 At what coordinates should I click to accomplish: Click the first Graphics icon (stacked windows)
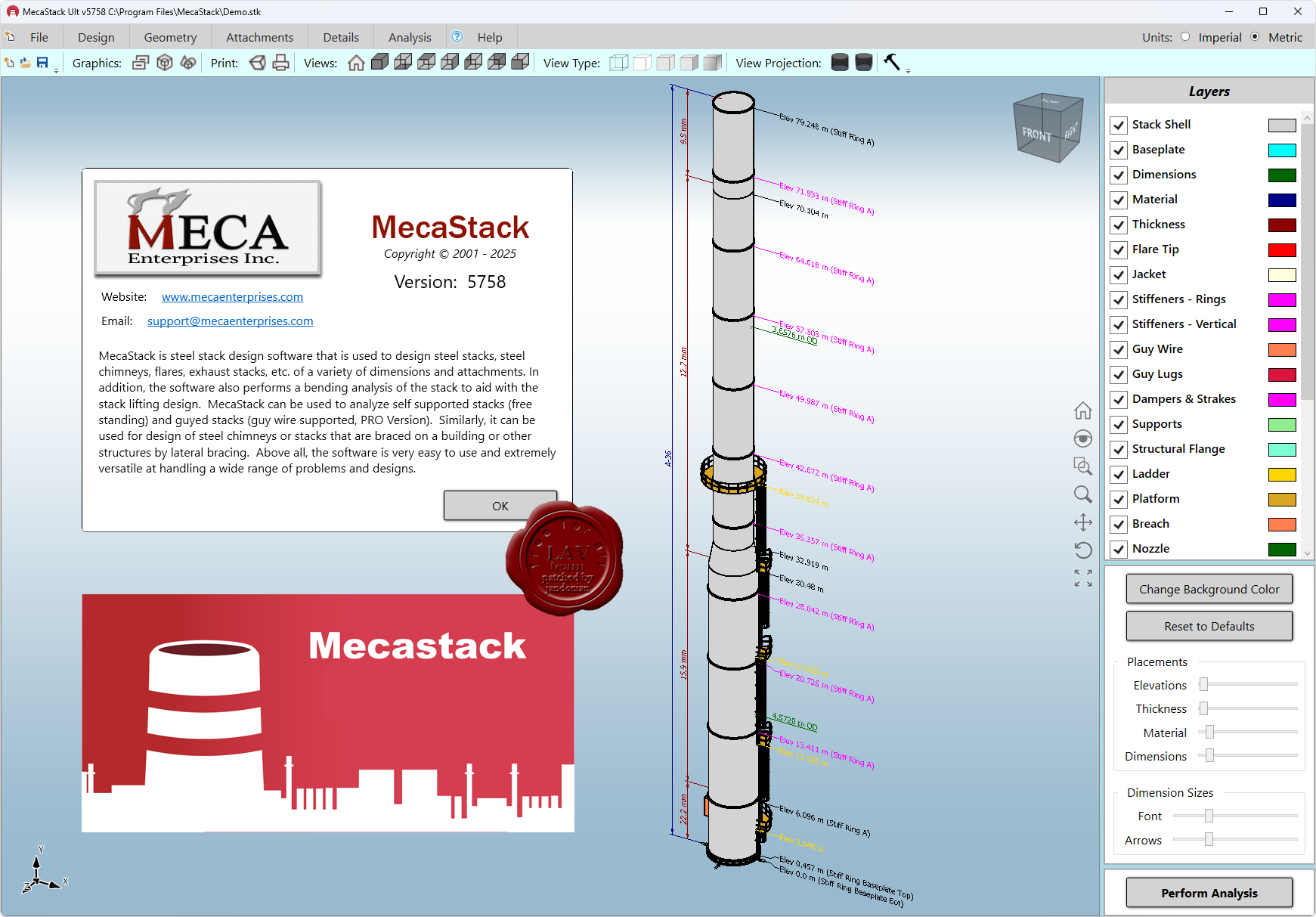(141, 63)
